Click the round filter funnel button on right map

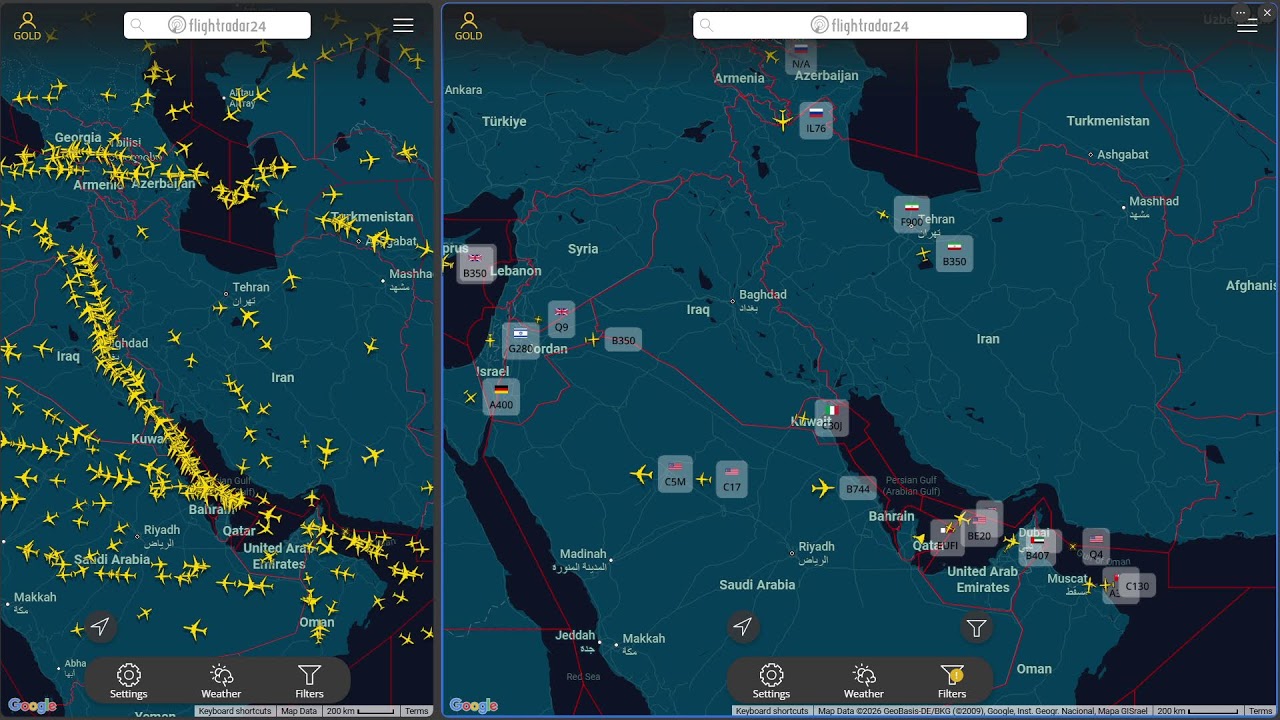pos(977,628)
